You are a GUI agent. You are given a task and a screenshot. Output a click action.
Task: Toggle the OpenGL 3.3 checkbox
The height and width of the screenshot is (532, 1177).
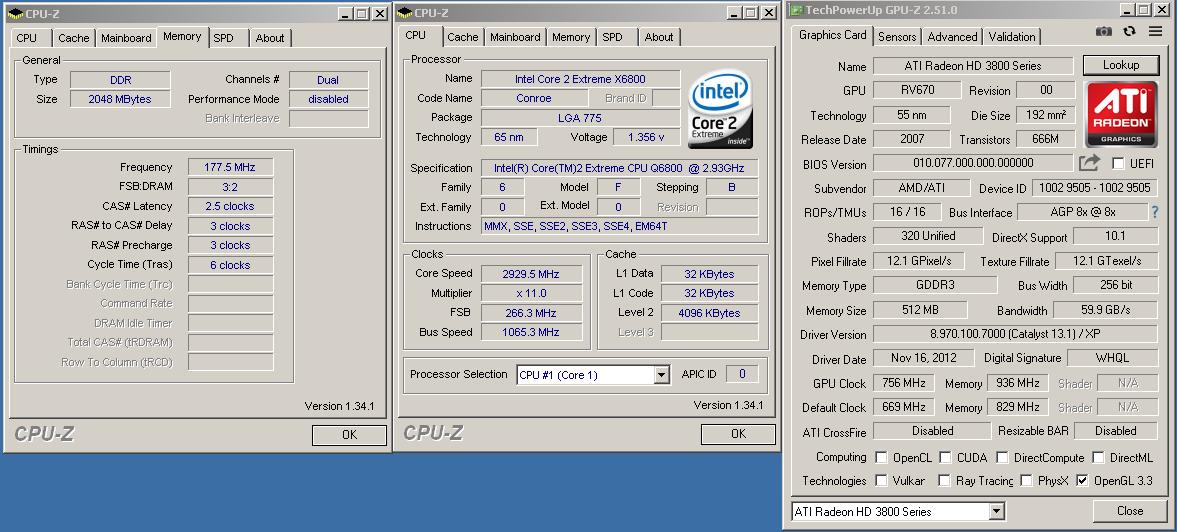pyautogui.click(x=1082, y=480)
